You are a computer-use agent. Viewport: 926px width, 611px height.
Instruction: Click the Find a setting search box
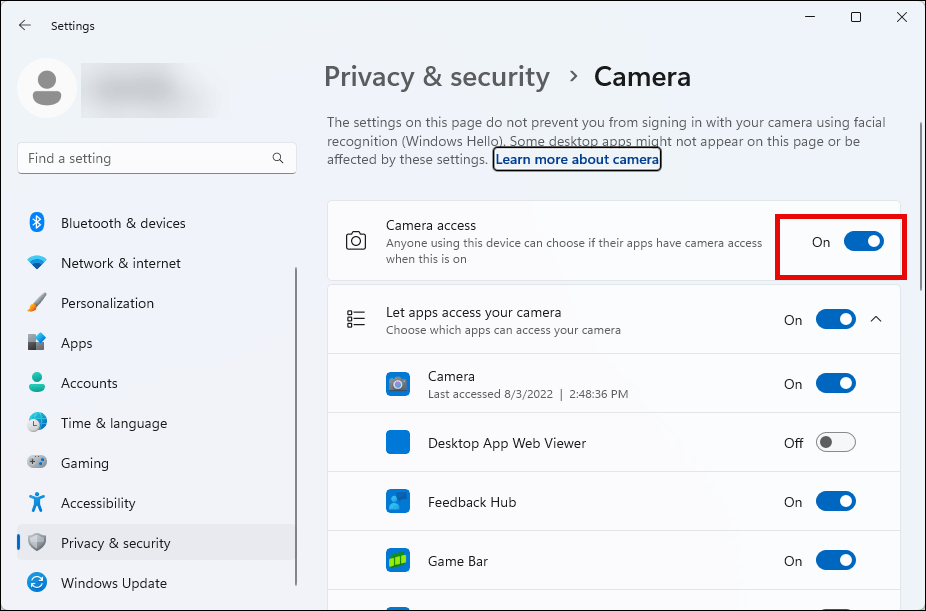pos(145,158)
